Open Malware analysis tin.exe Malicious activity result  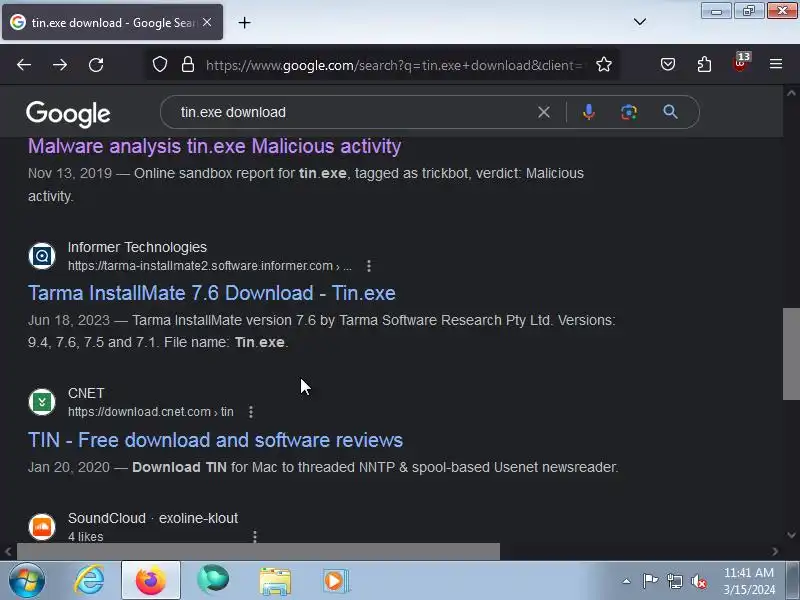(x=214, y=146)
